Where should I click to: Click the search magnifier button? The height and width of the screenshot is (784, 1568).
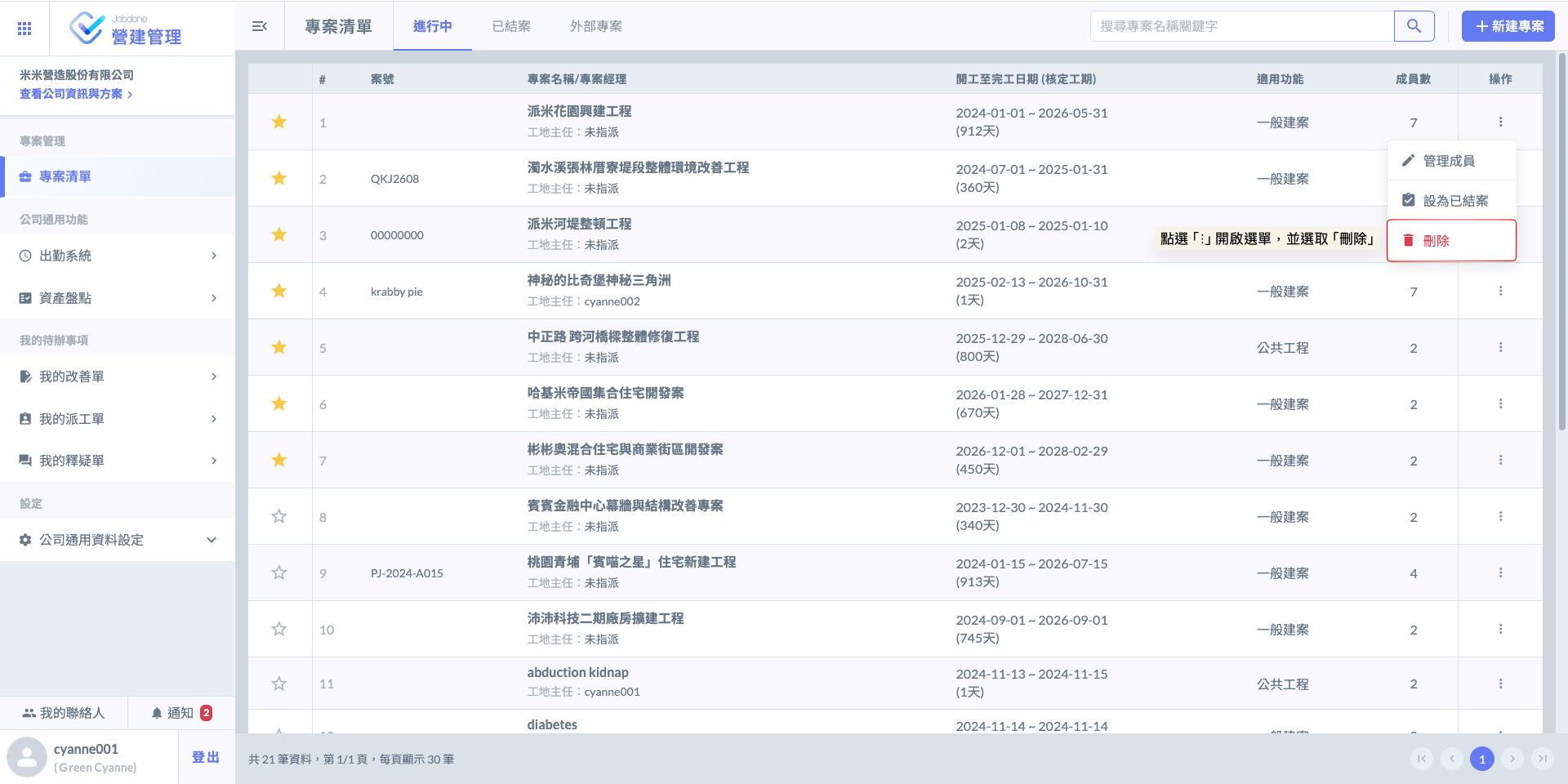coord(1414,26)
